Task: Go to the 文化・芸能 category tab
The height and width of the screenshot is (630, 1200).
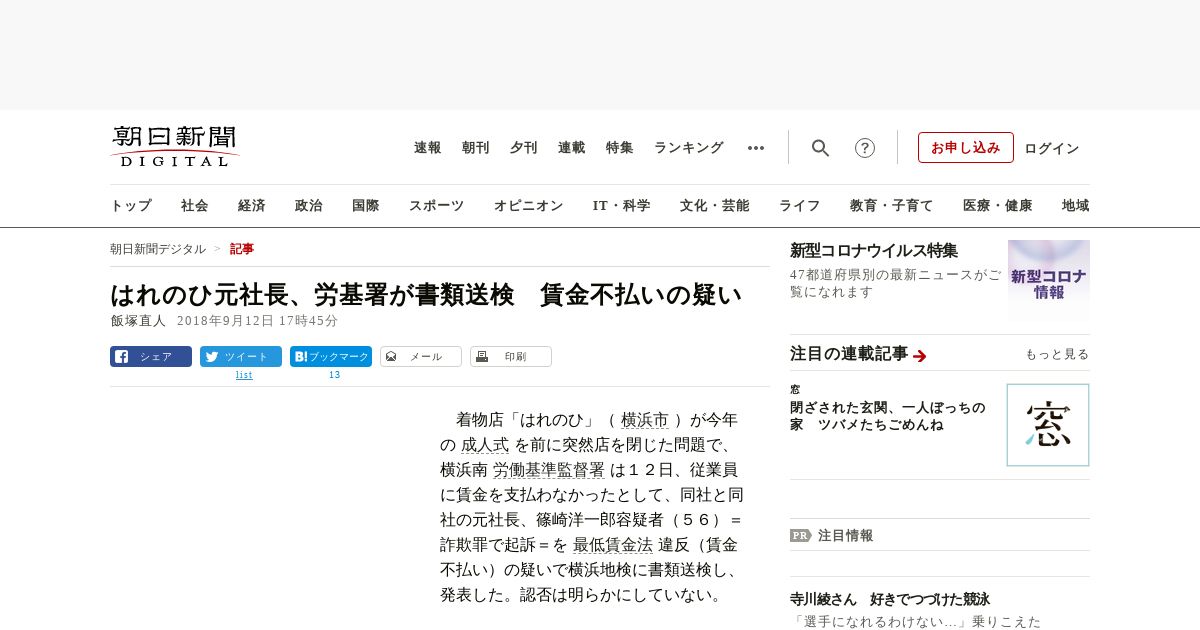Action: (715, 206)
